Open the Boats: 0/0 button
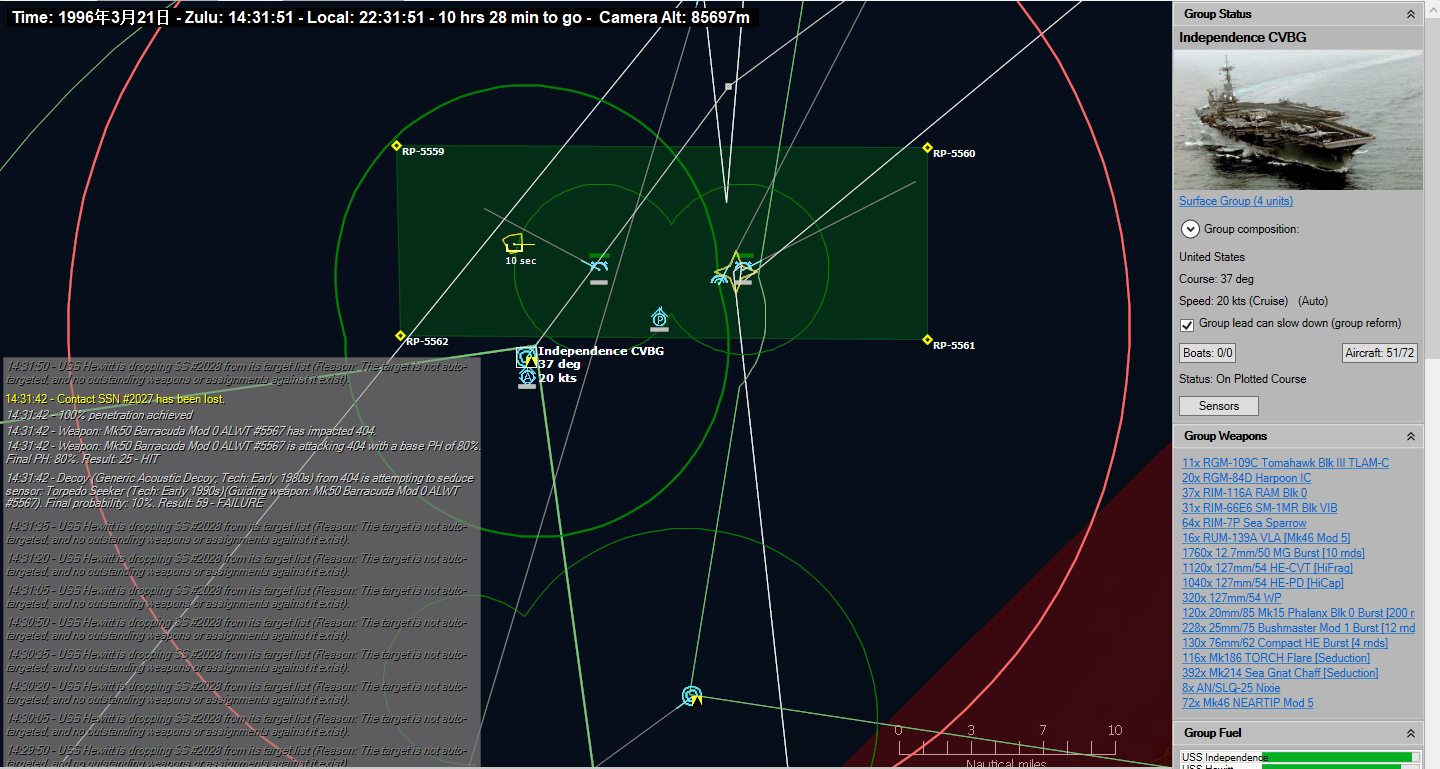Screen dimensions: 1440x769 [1207, 353]
